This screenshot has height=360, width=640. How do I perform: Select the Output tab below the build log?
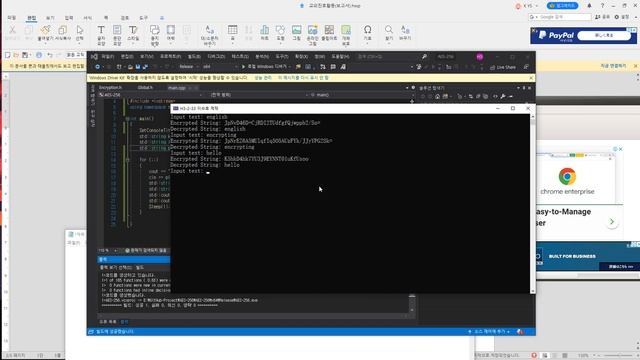click(x=124, y=322)
